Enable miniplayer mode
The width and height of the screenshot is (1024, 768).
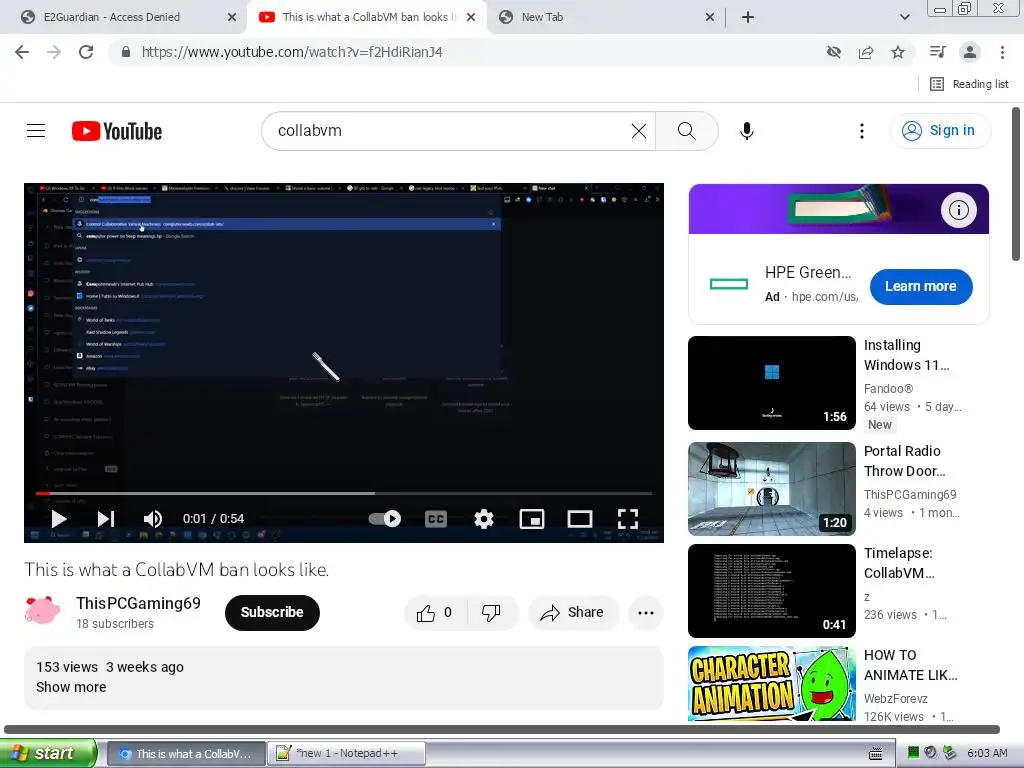point(532,519)
